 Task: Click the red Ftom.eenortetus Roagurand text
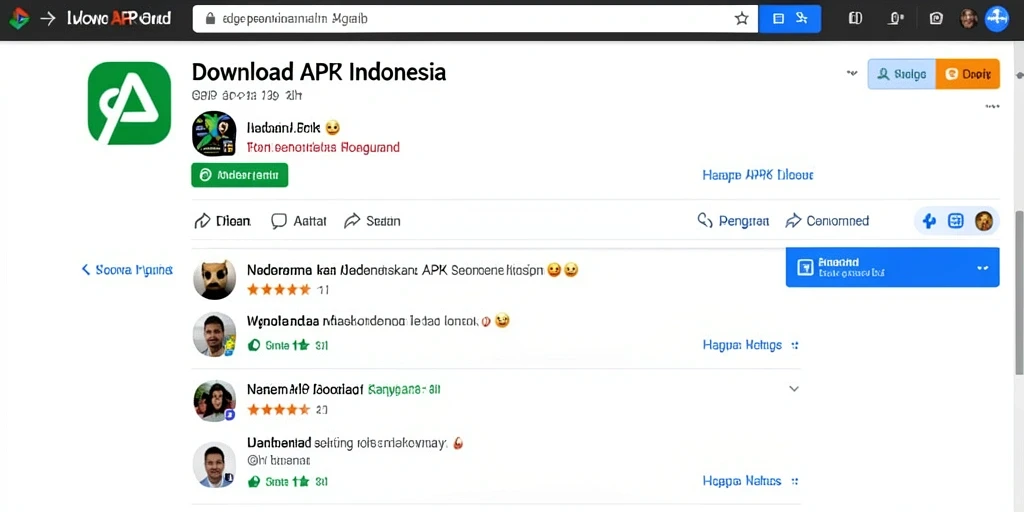323,148
